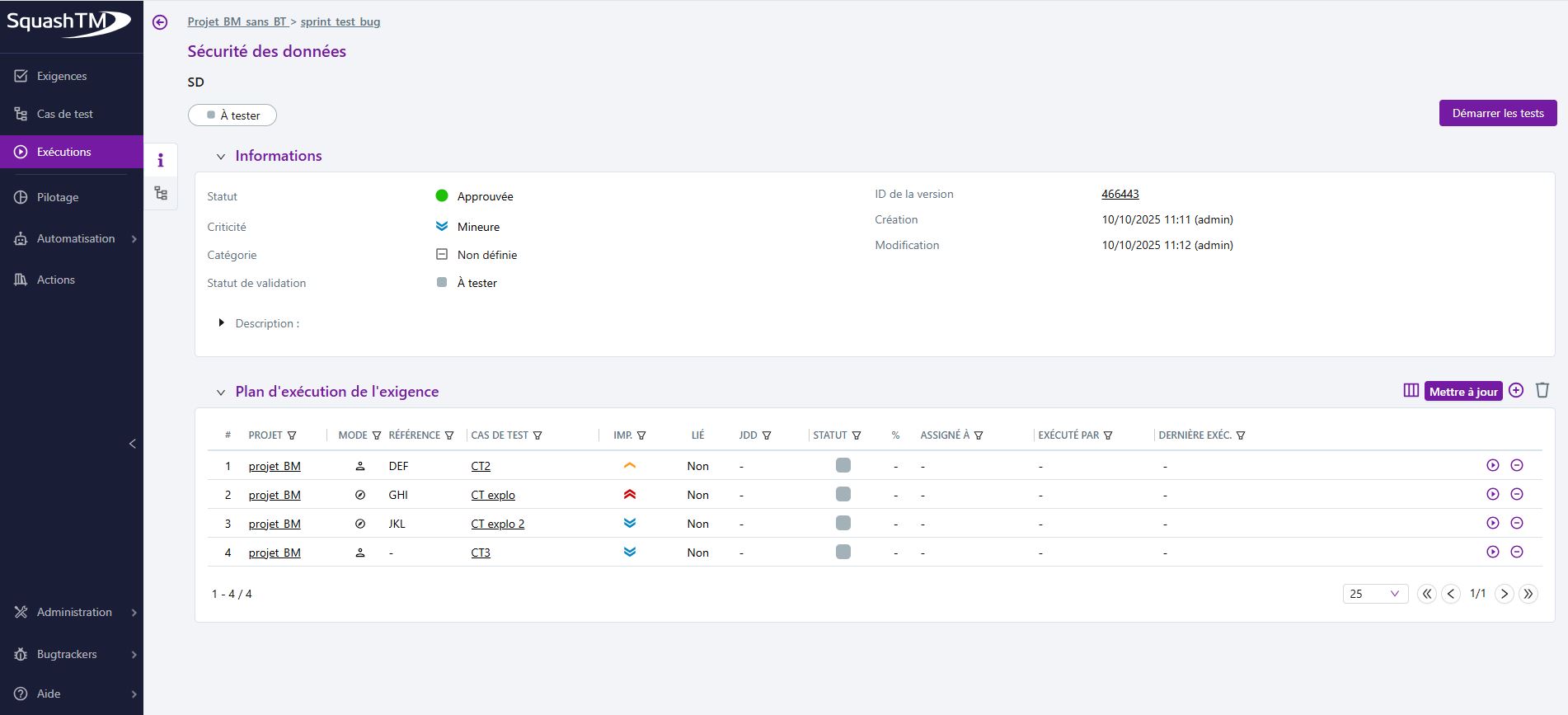
Task: Click the status swatch of CT explo row
Action: pyautogui.click(x=843, y=495)
